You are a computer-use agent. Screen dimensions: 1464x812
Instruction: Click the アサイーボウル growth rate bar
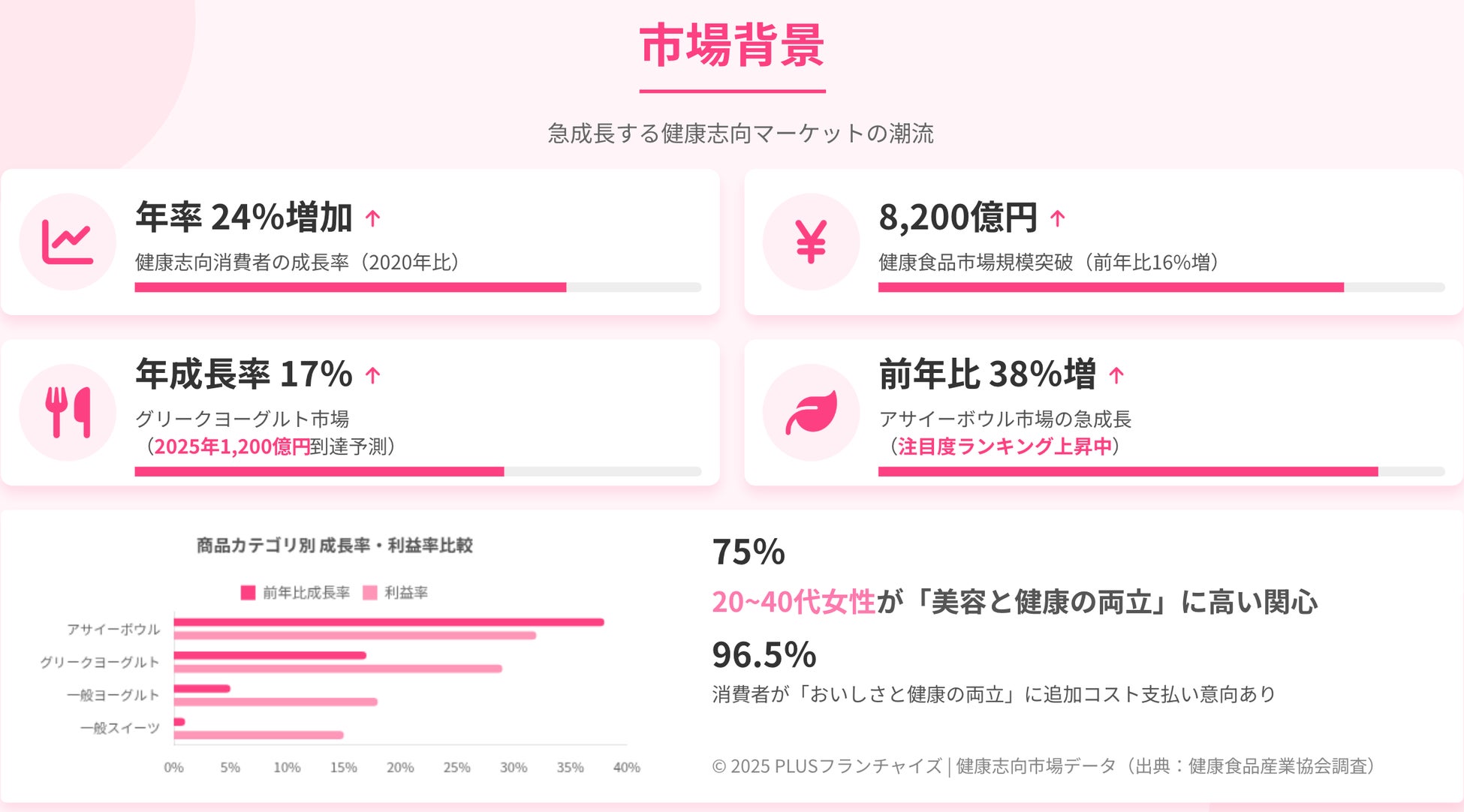pyautogui.click(x=389, y=622)
